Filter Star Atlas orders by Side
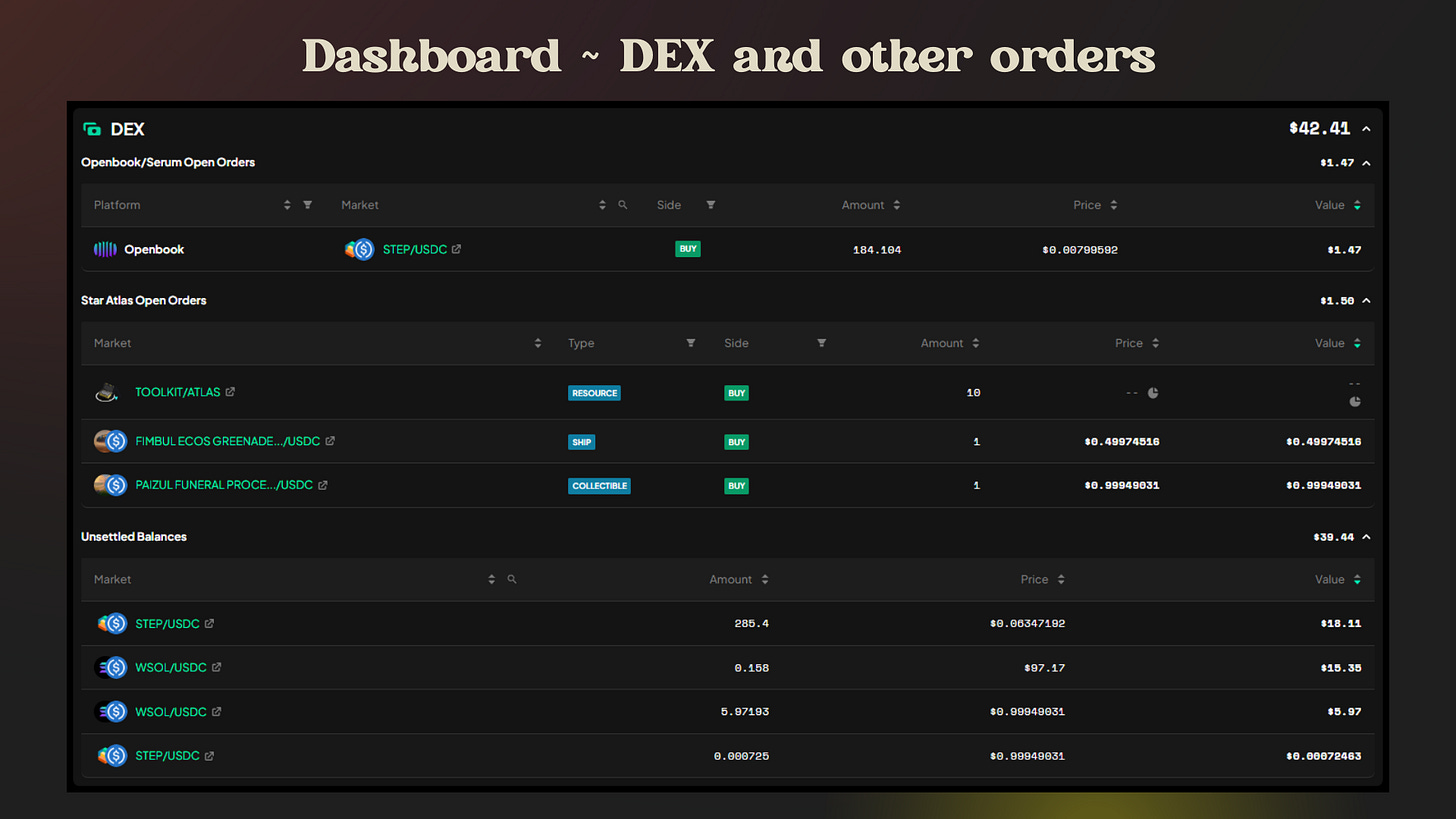The width and height of the screenshot is (1456, 819). 821,343
